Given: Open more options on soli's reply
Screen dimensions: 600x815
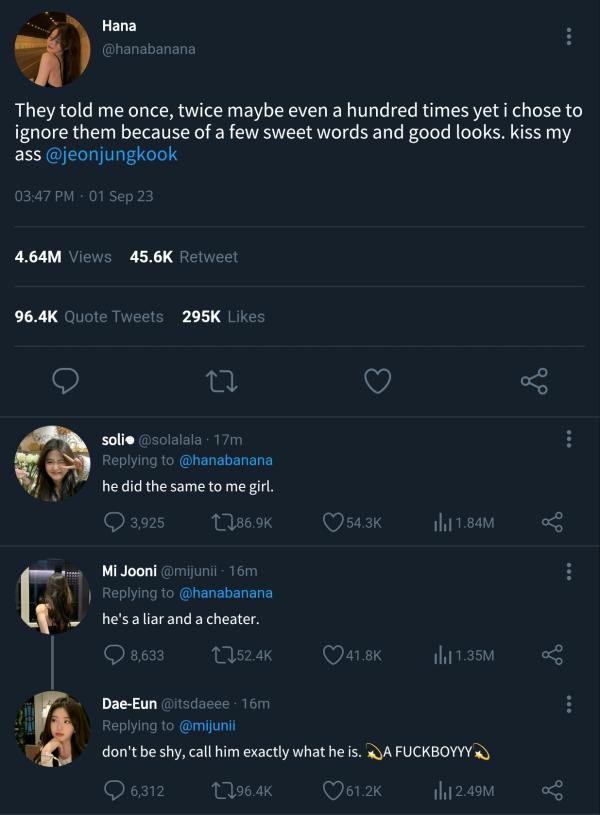Looking at the screenshot, I should point(569,438).
